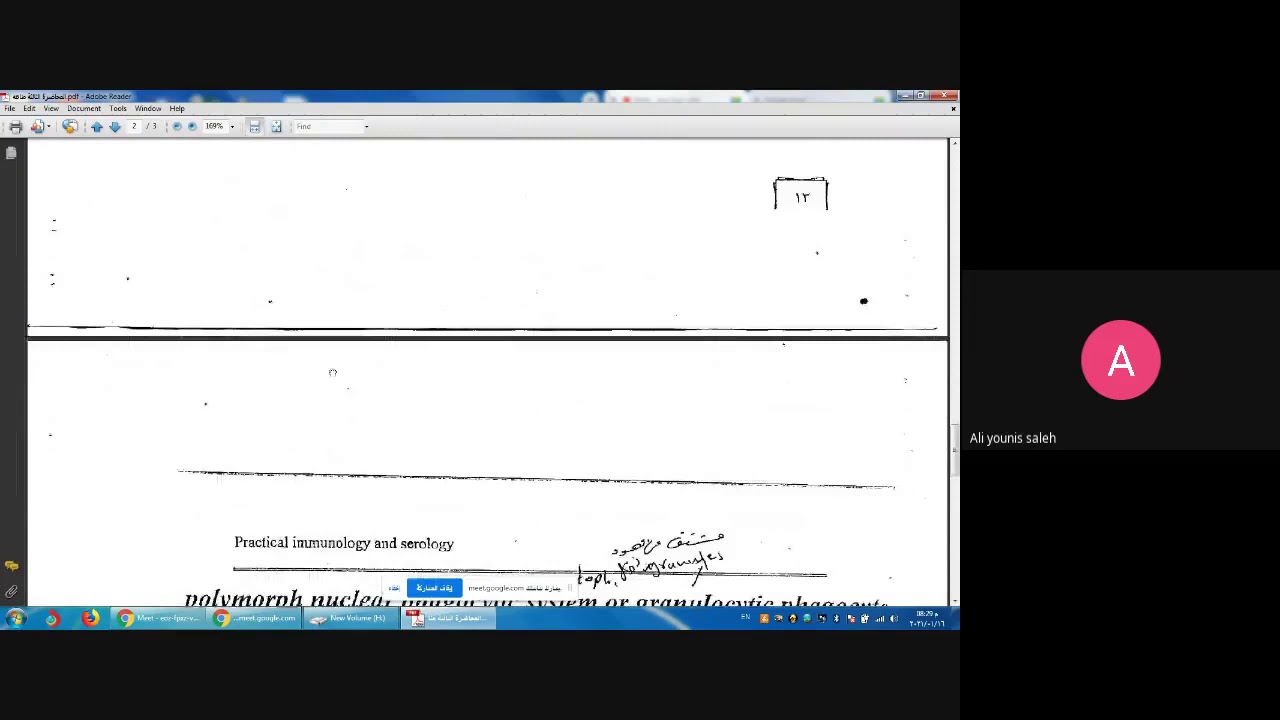Click the boxed page number on page

click(801, 195)
